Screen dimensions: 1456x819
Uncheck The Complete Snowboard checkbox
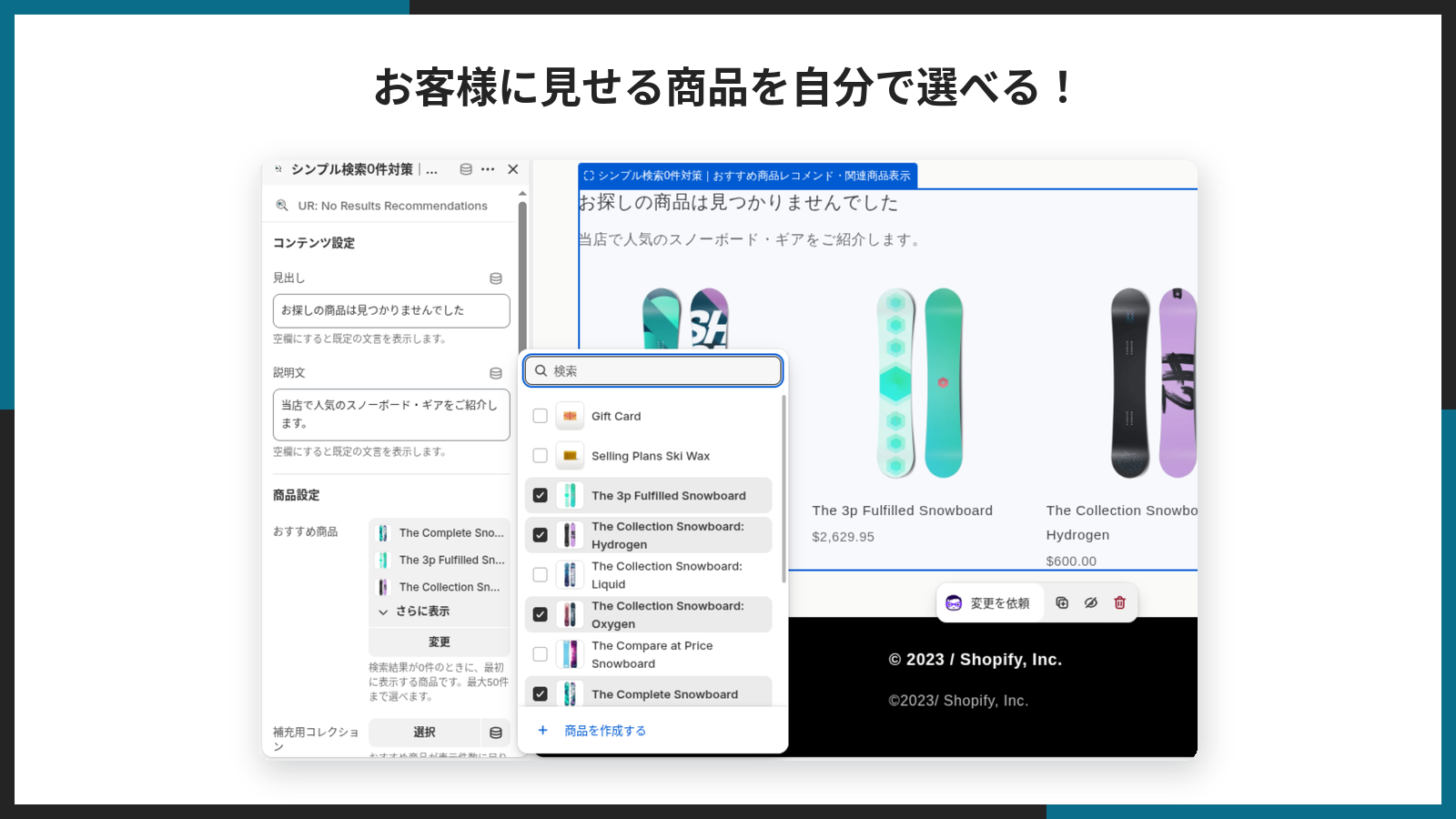541,694
